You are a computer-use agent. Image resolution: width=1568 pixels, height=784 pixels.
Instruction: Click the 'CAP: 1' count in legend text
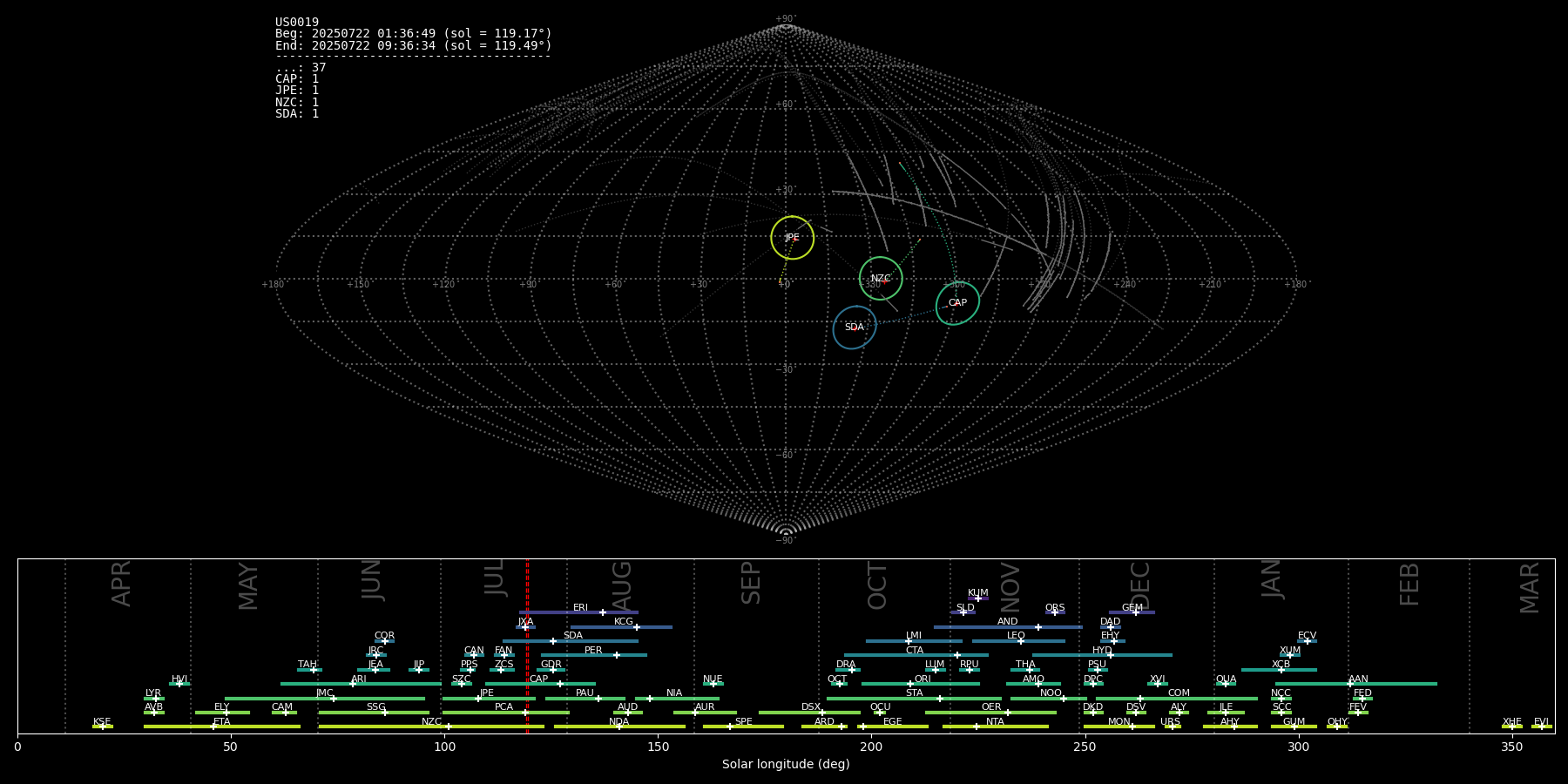297,79
